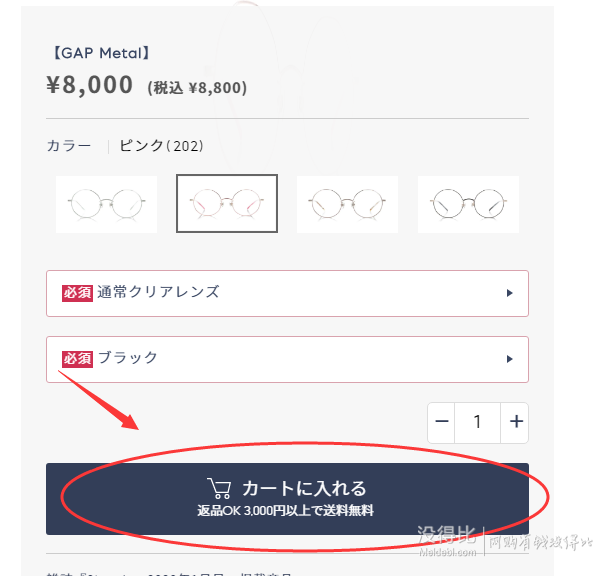Select the silver round glasses color
This screenshot has width=604, height=576.
click(106, 204)
